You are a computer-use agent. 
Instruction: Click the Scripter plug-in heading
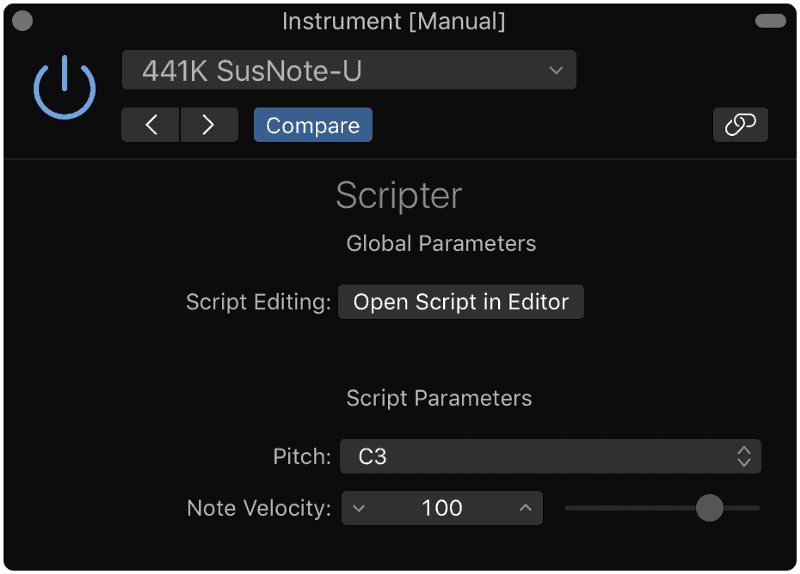pyautogui.click(x=399, y=196)
